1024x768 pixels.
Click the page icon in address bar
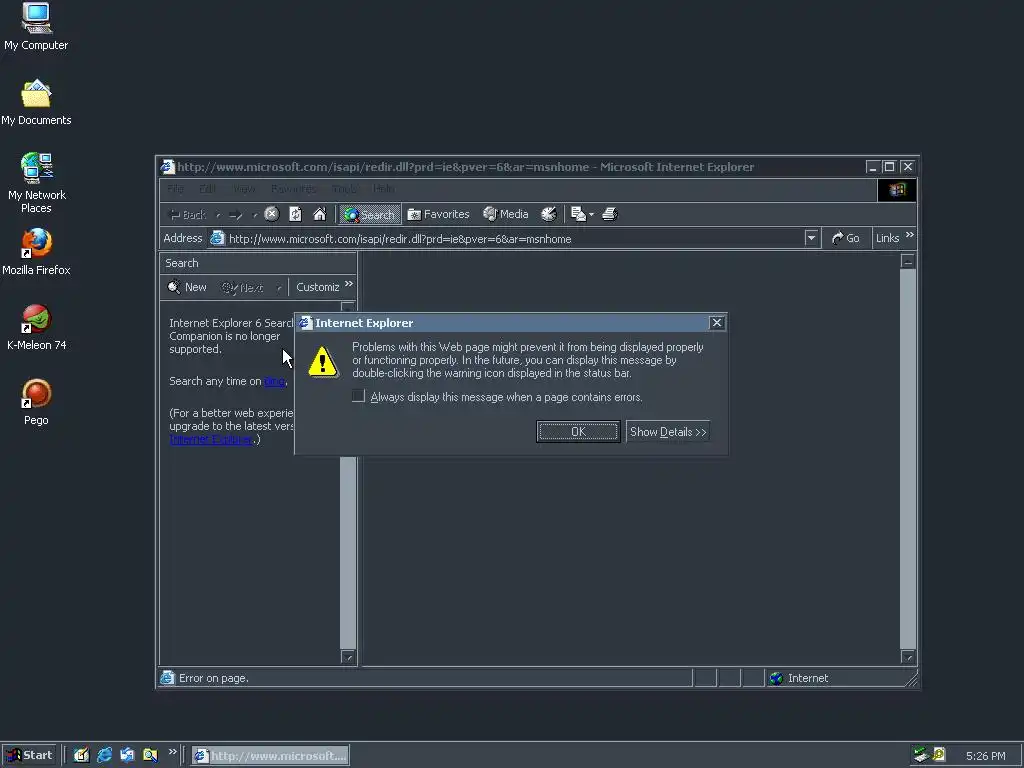pos(217,239)
